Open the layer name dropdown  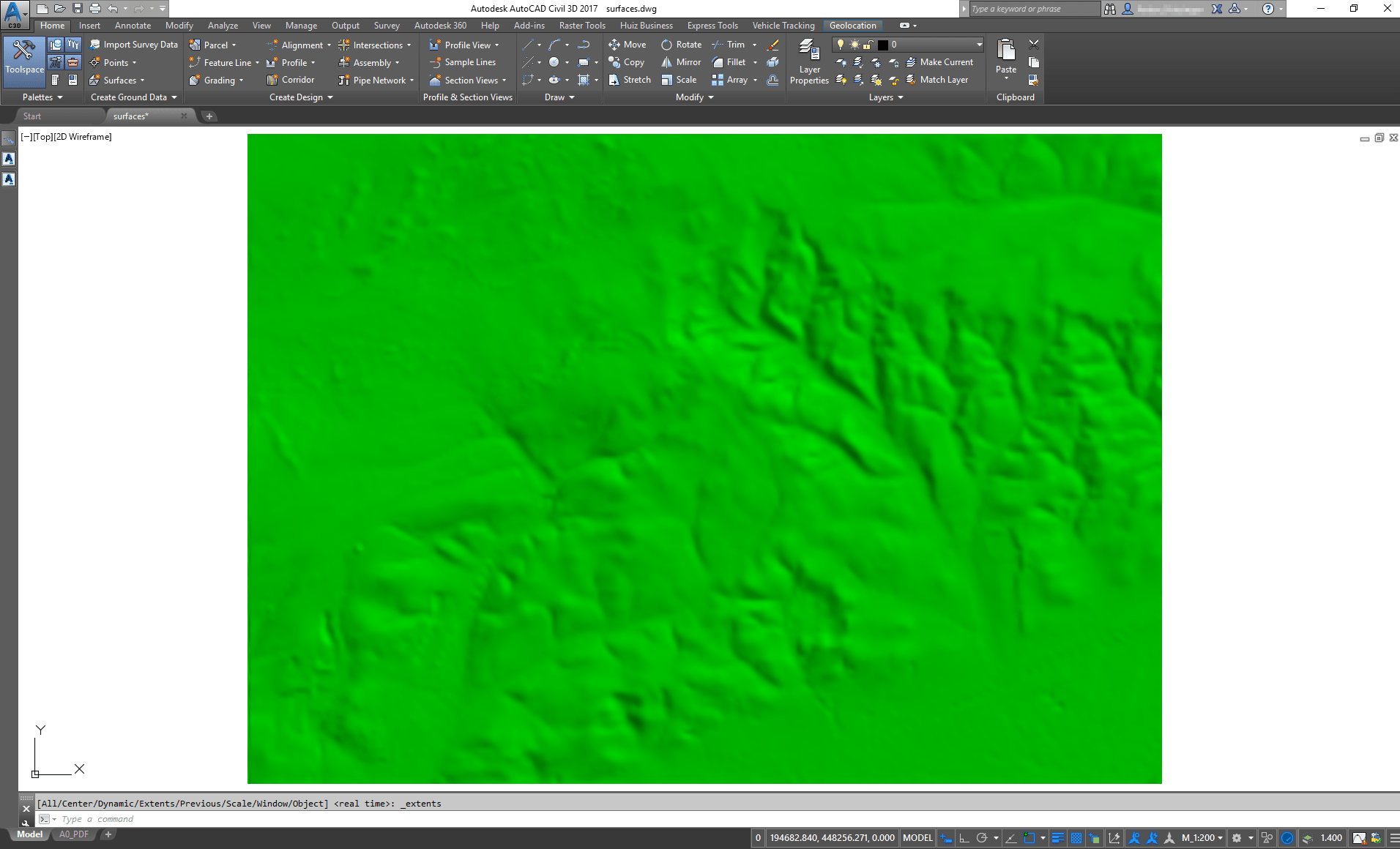coord(979,45)
